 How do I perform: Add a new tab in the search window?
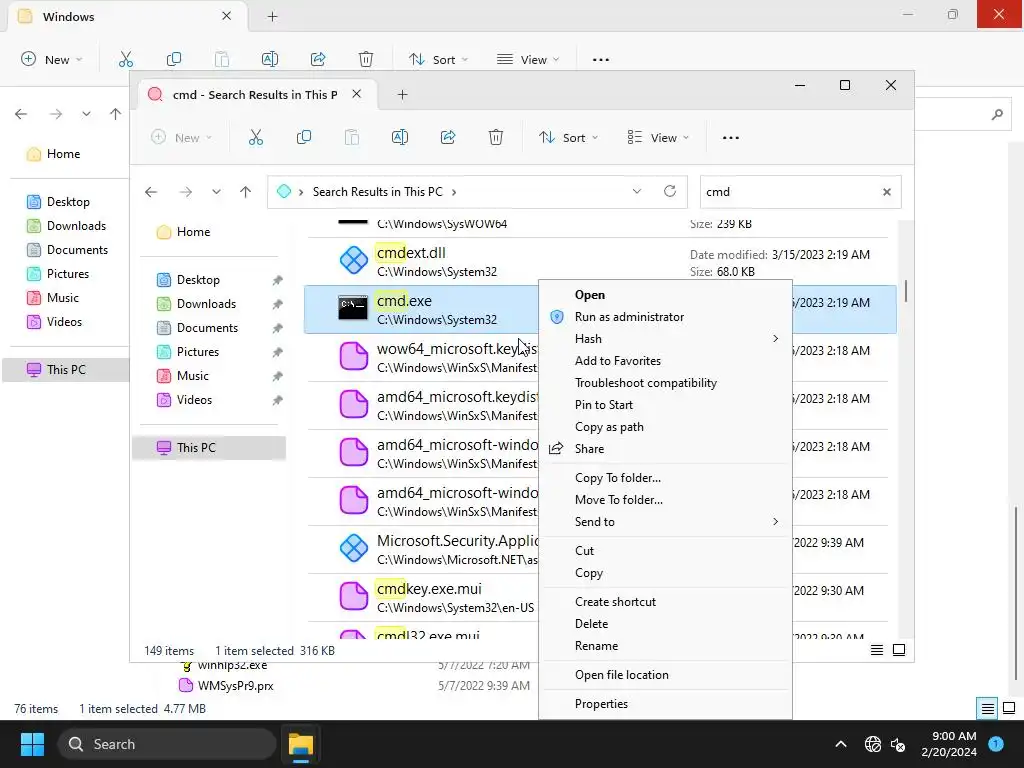click(x=402, y=95)
